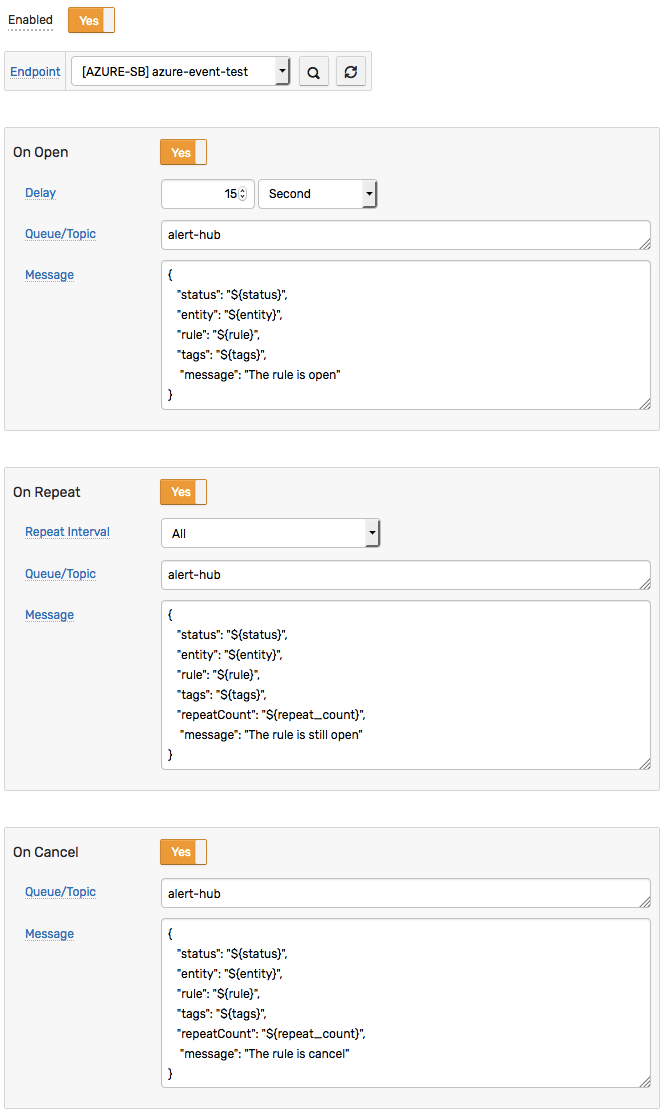Click the Delay stepper arrows
Screen dimensions: 666x1115
pyautogui.click(x=242, y=193)
